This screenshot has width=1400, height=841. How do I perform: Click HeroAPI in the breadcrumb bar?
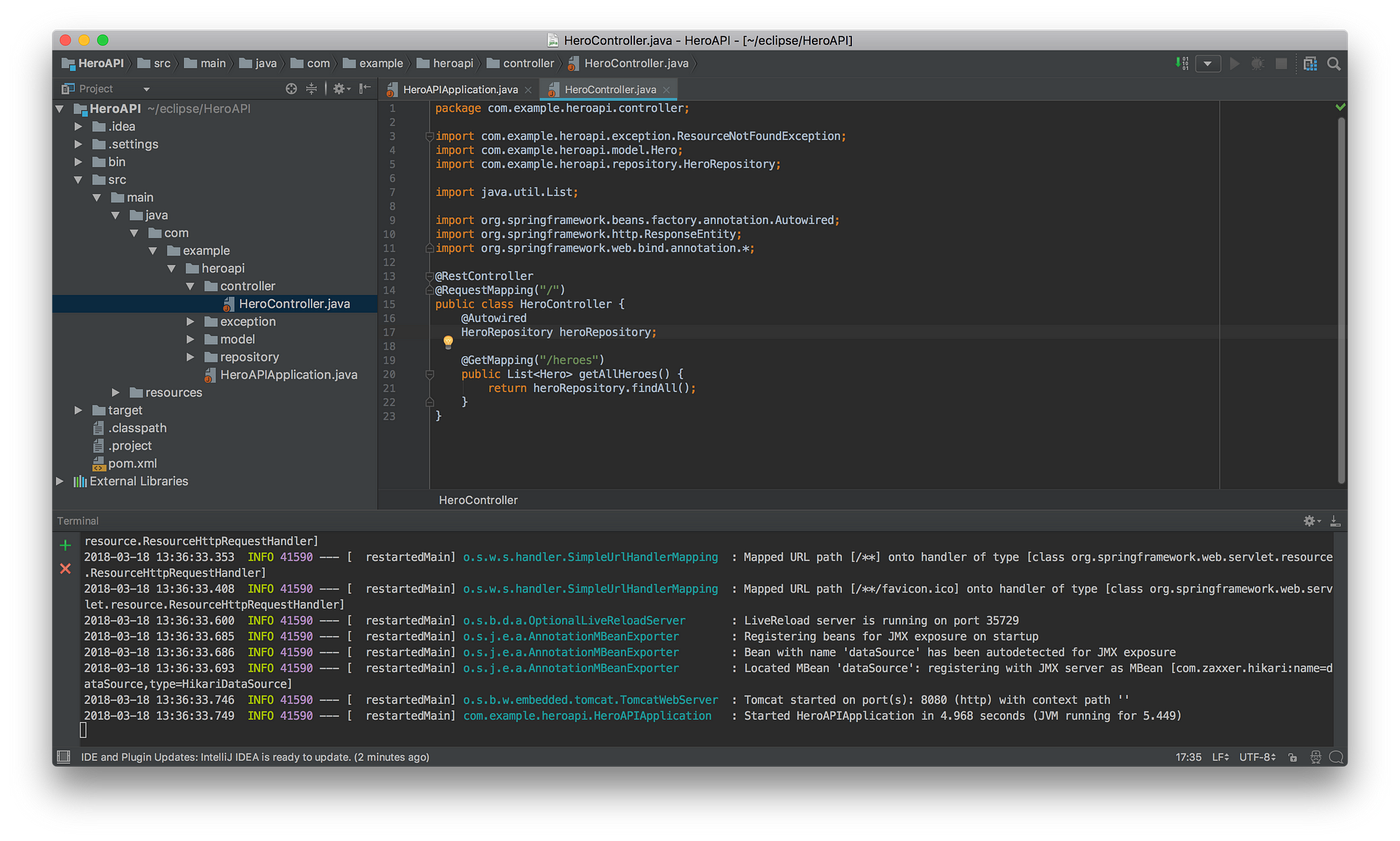[93, 64]
